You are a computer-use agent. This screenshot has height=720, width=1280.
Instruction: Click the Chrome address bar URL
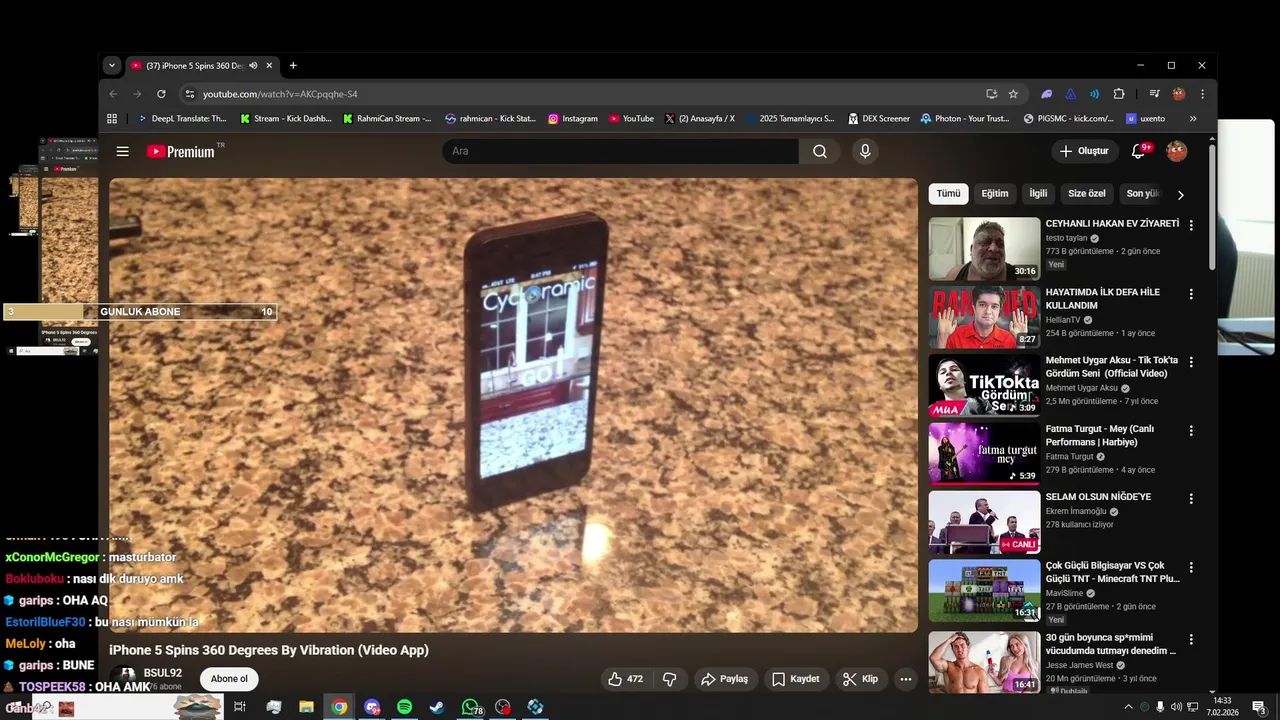tap(280, 94)
